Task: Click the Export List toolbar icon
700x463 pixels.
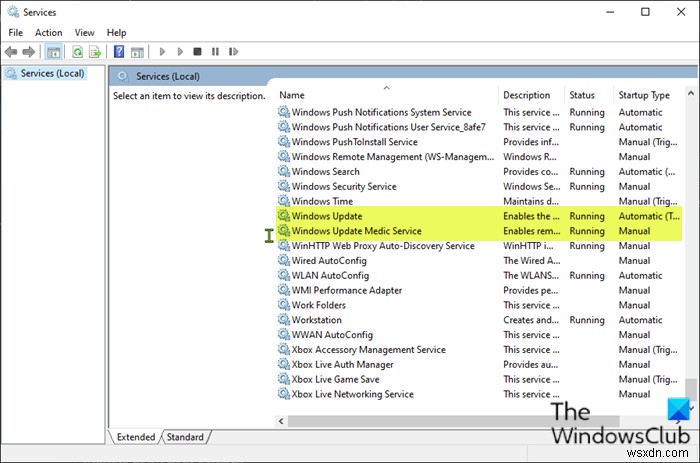Action: (x=95, y=52)
